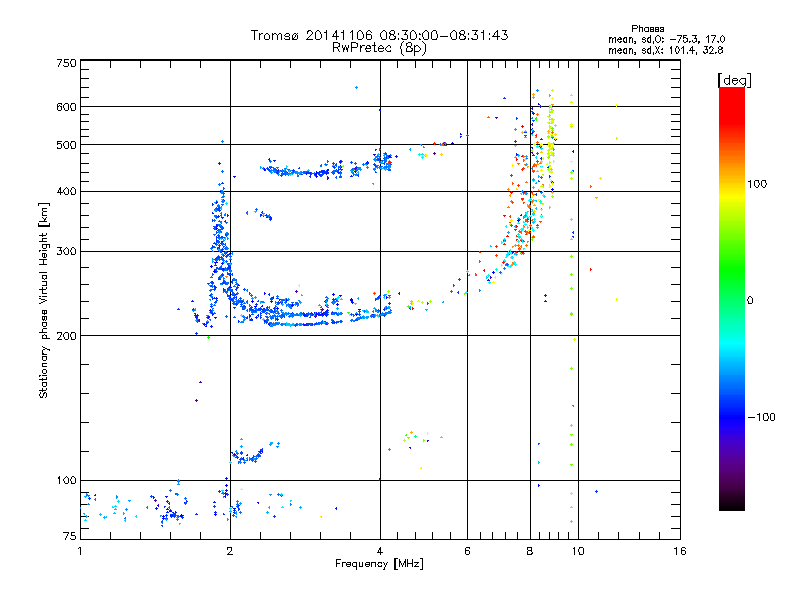
Task: Select the "mean, sd,O: -75.3, 17.0" line
Action: [666, 39]
